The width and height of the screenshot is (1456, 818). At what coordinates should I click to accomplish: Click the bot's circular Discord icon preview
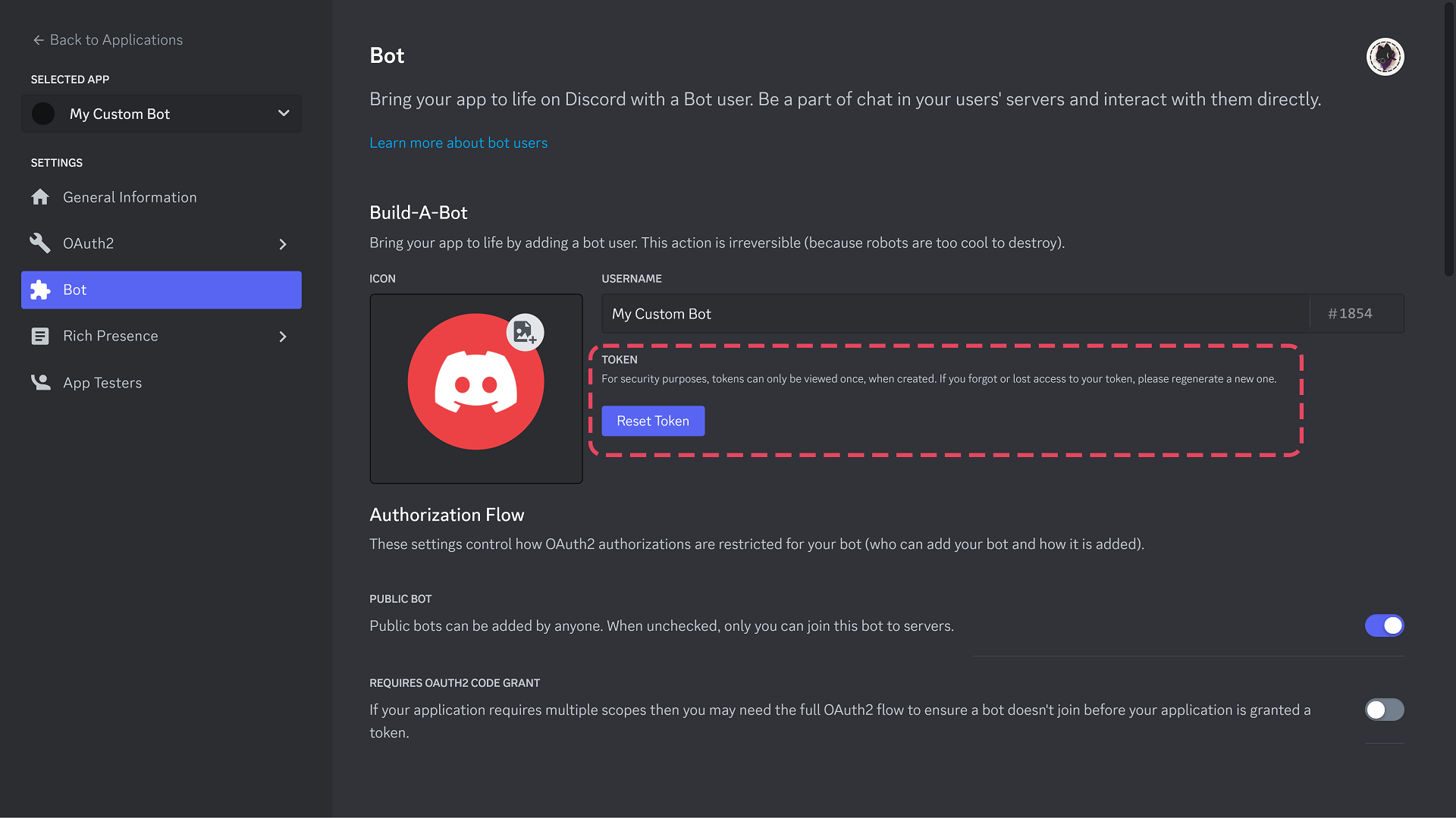(475, 381)
